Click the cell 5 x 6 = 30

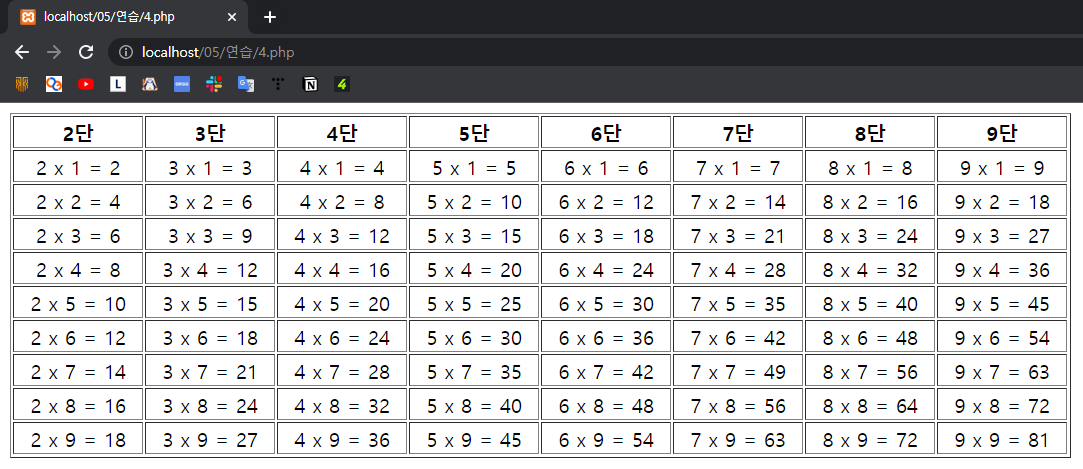474,338
